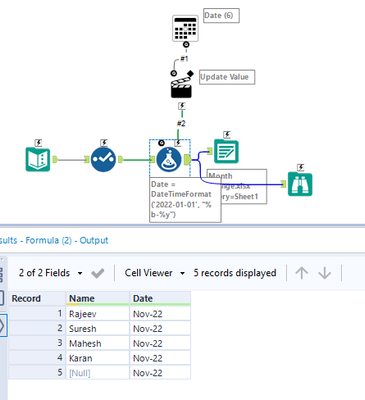Select record number 3 row header

[x=37, y=343]
